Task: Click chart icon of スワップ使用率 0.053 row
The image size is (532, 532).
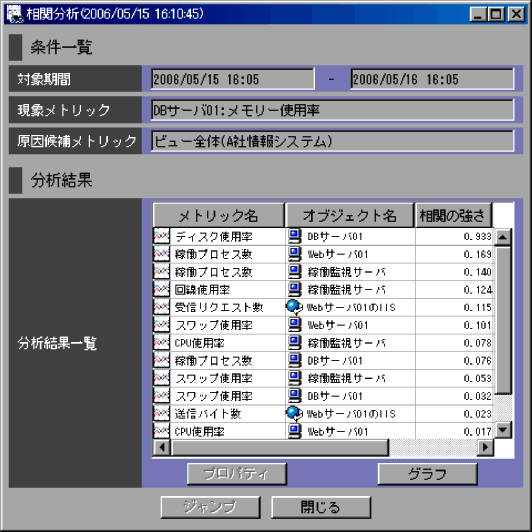Action: pyautogui.click(x=162, y=378)
